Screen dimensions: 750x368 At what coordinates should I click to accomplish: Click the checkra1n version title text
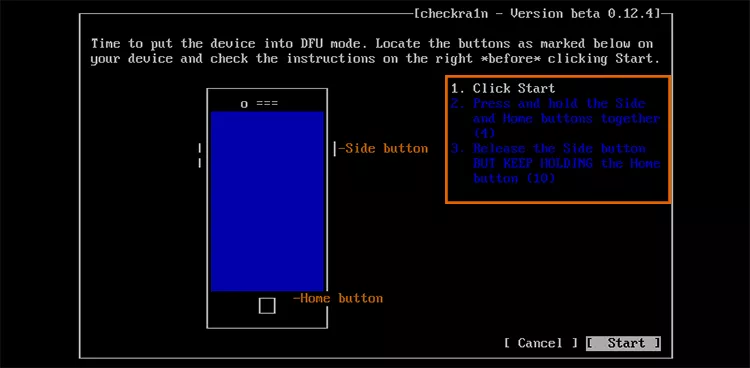[537, 13]
